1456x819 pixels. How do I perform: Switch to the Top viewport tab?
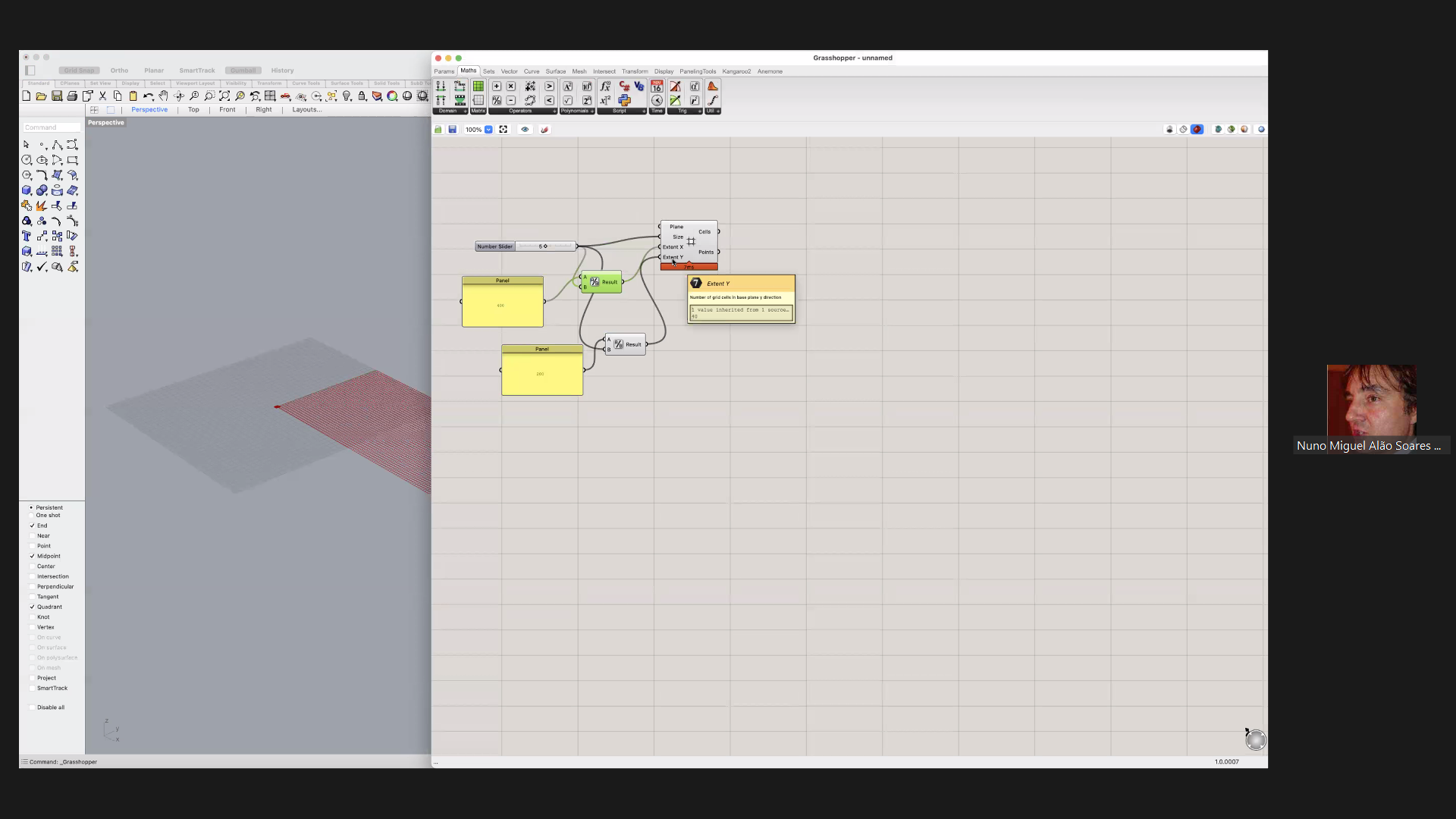click(x=193, y=110)
